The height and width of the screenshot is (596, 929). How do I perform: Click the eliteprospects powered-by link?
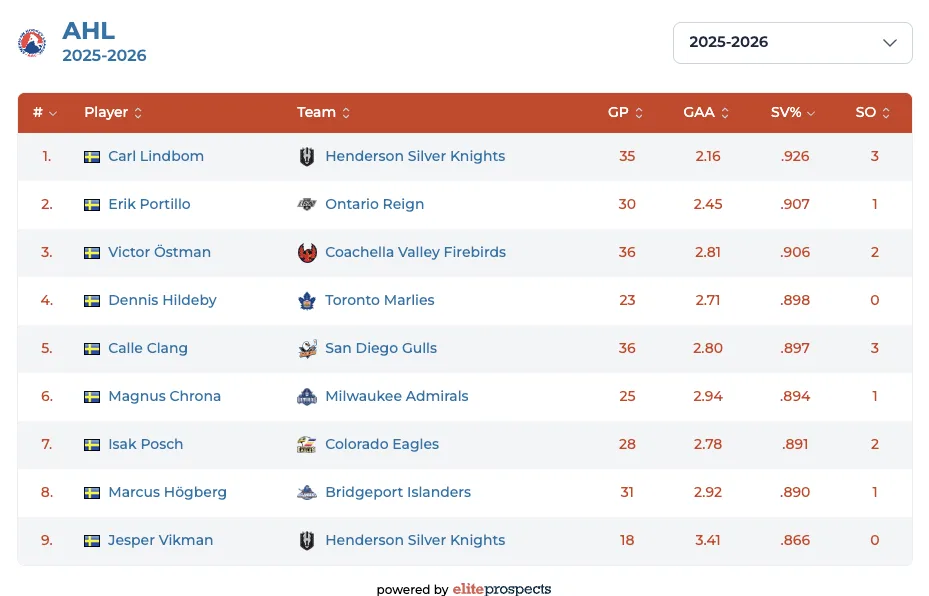coord(501,590)
